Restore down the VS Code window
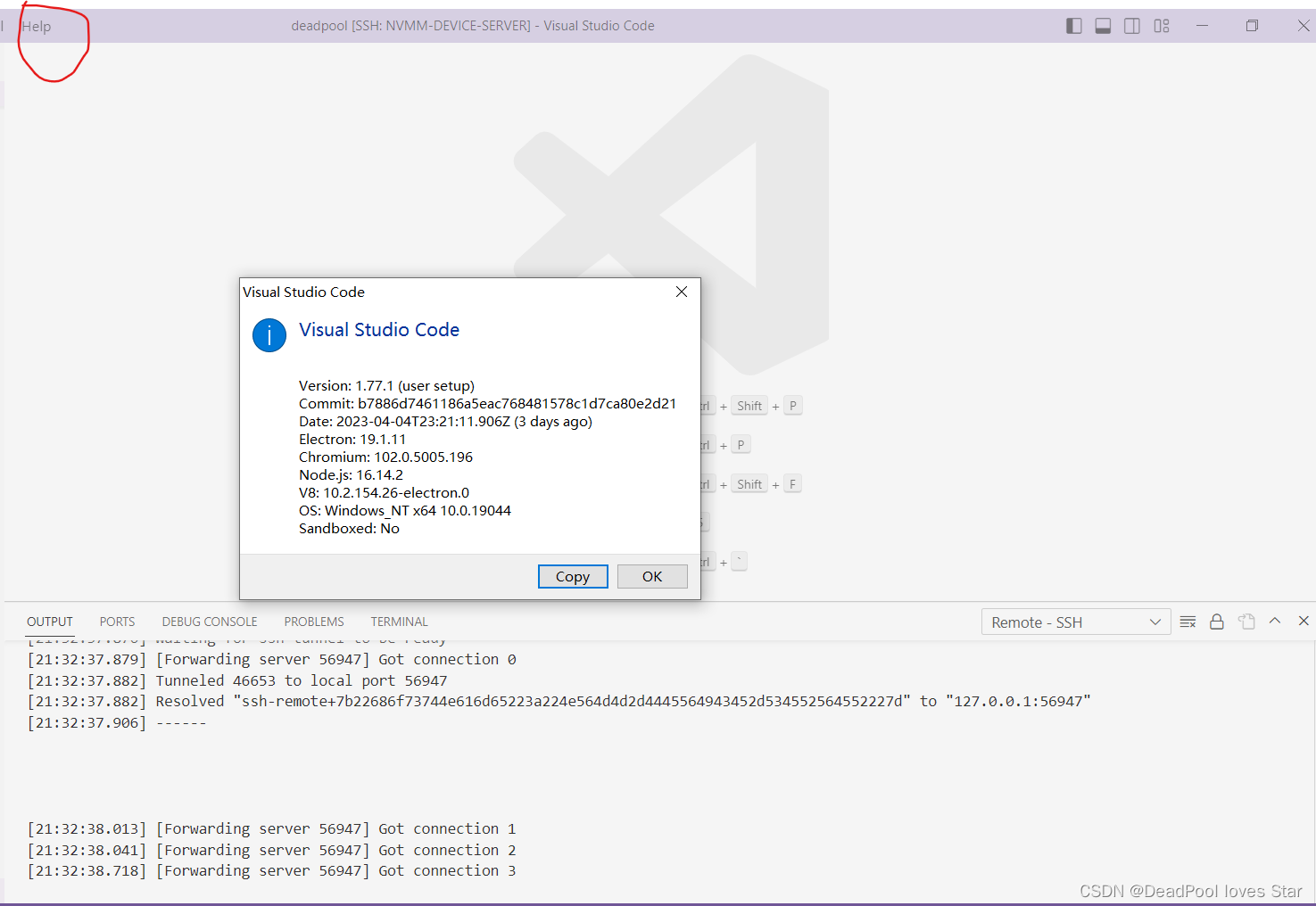The image size is (1316, 906). [x=1252, y=26]
